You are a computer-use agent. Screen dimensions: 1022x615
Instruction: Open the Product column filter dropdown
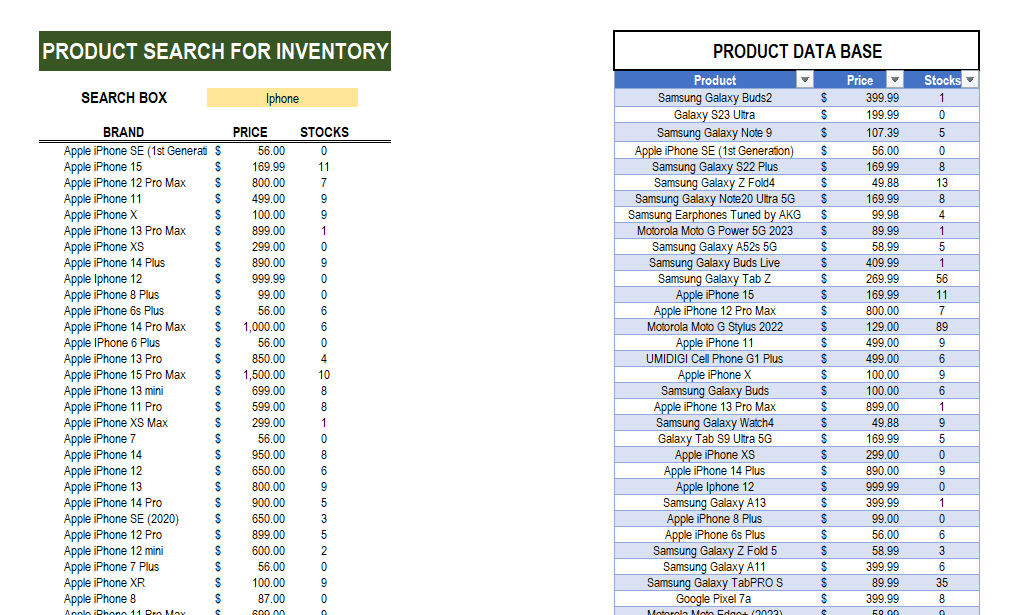point(804,80)
